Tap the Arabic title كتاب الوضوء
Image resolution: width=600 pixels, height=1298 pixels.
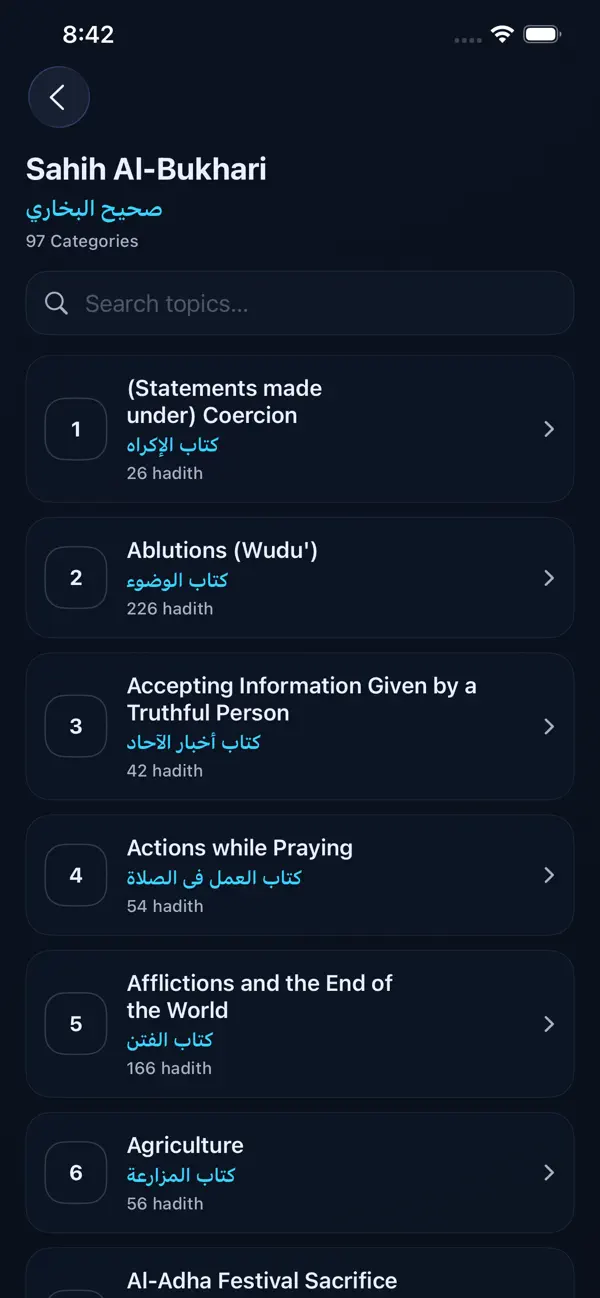pyautogui.click(x=177, y=579)
